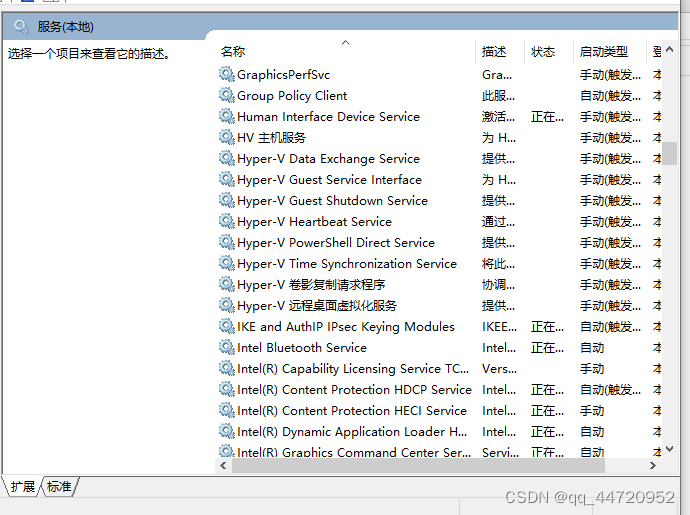The image size is (690, 515).
Task: Select Hyper-V 远程桌面虚拟化服务 service name
Action: [317, 305]
